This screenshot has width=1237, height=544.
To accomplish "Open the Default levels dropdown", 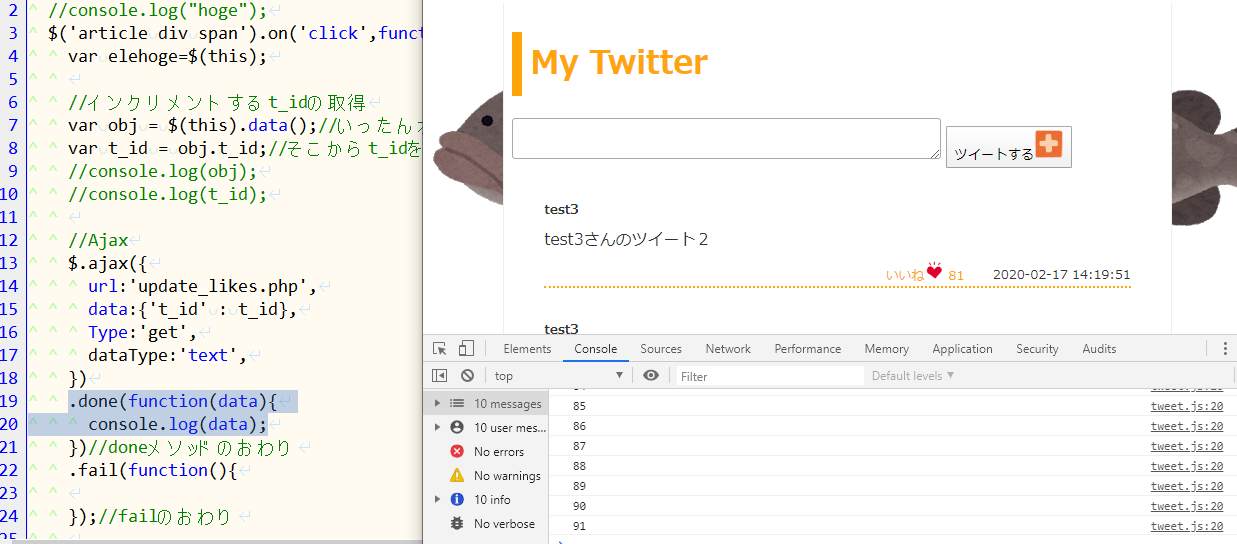I will click(913, 376).
